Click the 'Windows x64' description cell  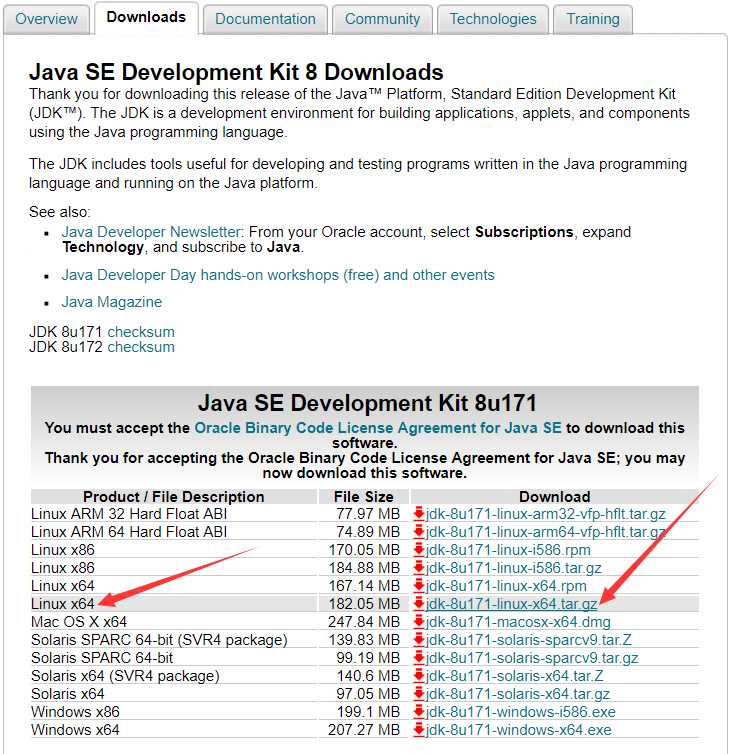coord(174,729)
